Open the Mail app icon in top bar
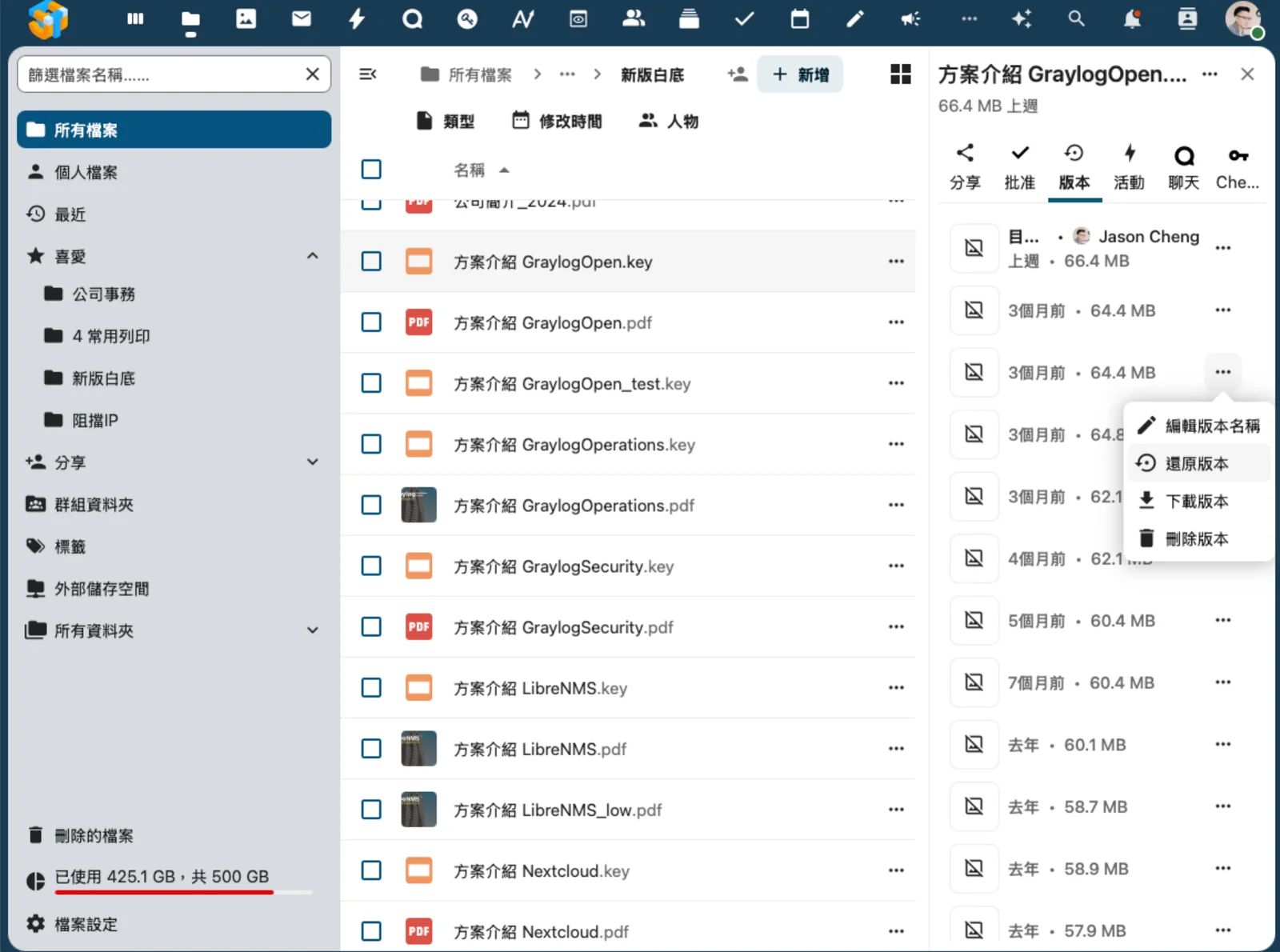 [x=302, y=19]
